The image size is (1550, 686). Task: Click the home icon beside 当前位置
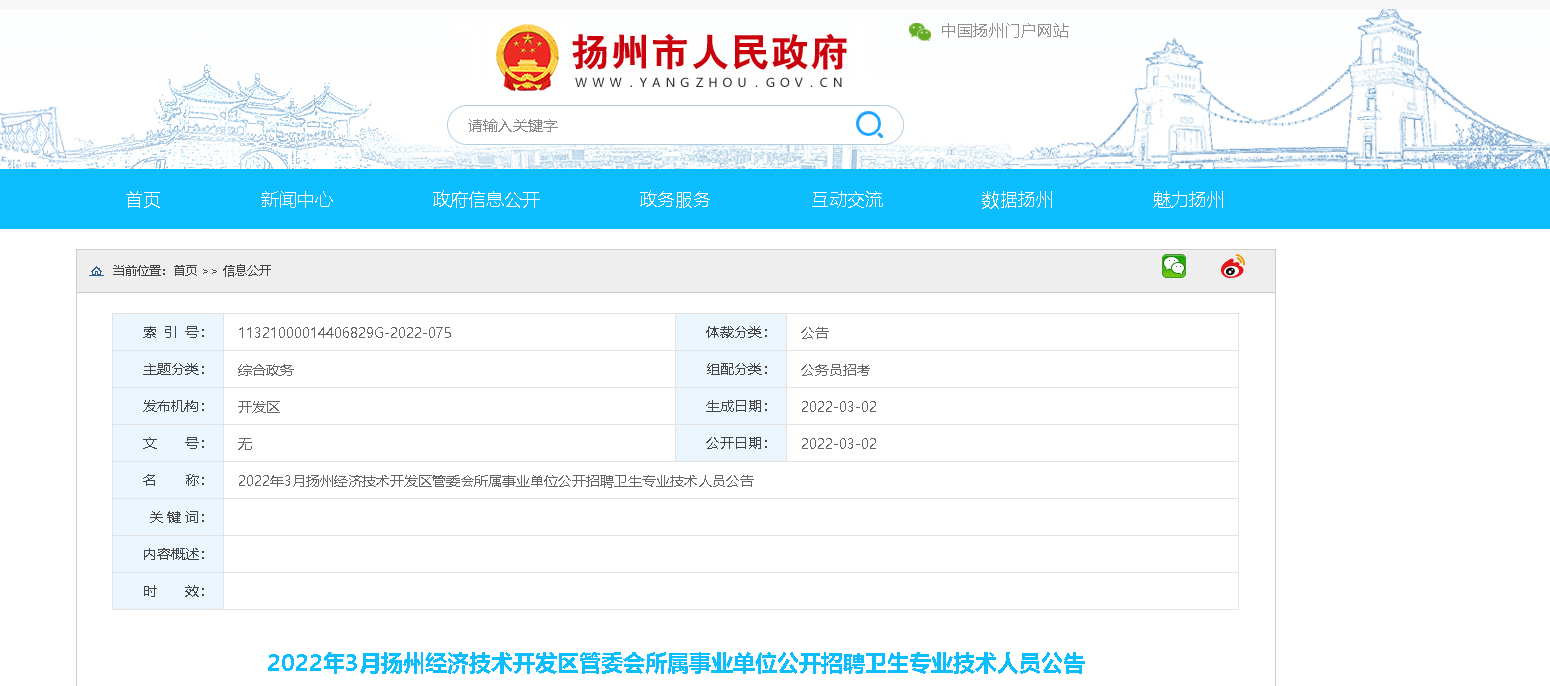pos(97,271)
